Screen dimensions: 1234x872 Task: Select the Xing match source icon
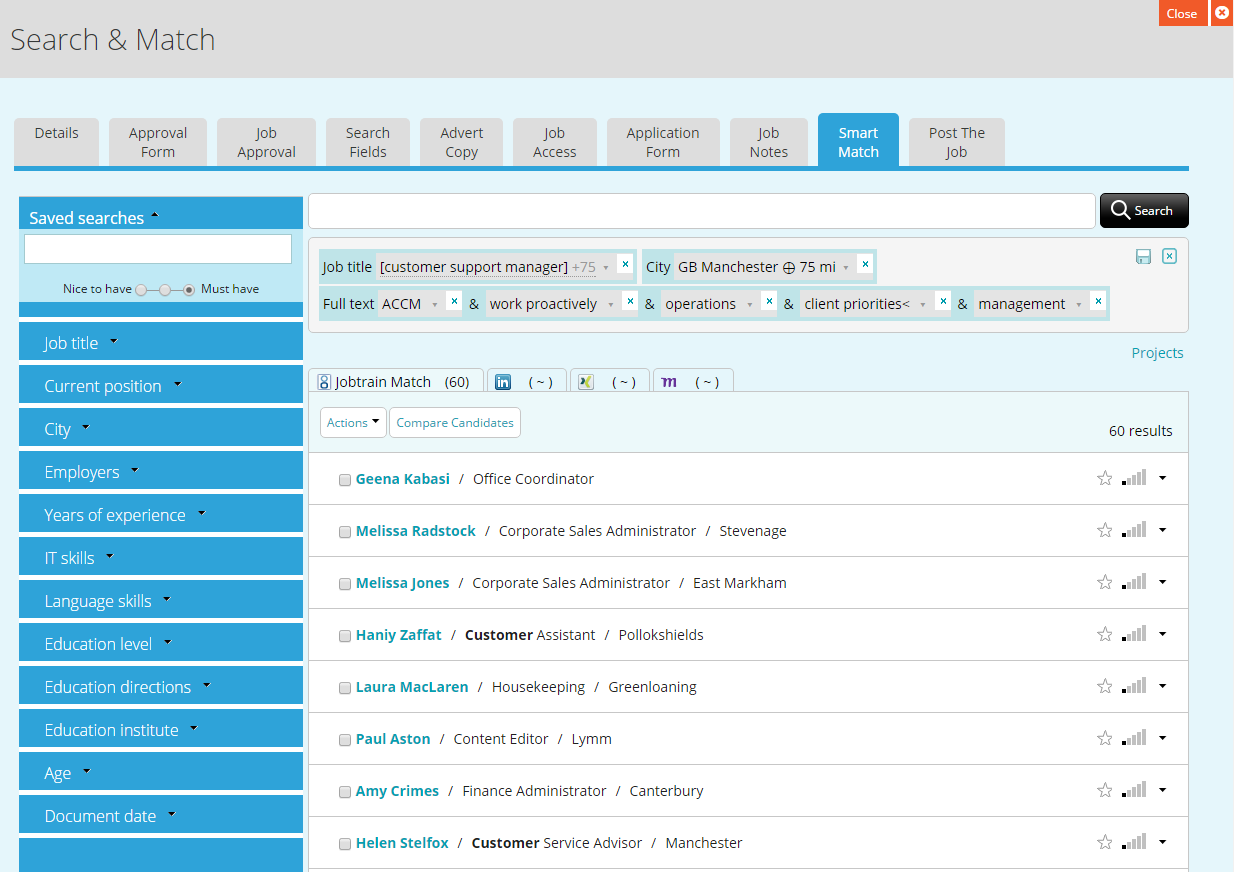point(586,381)
